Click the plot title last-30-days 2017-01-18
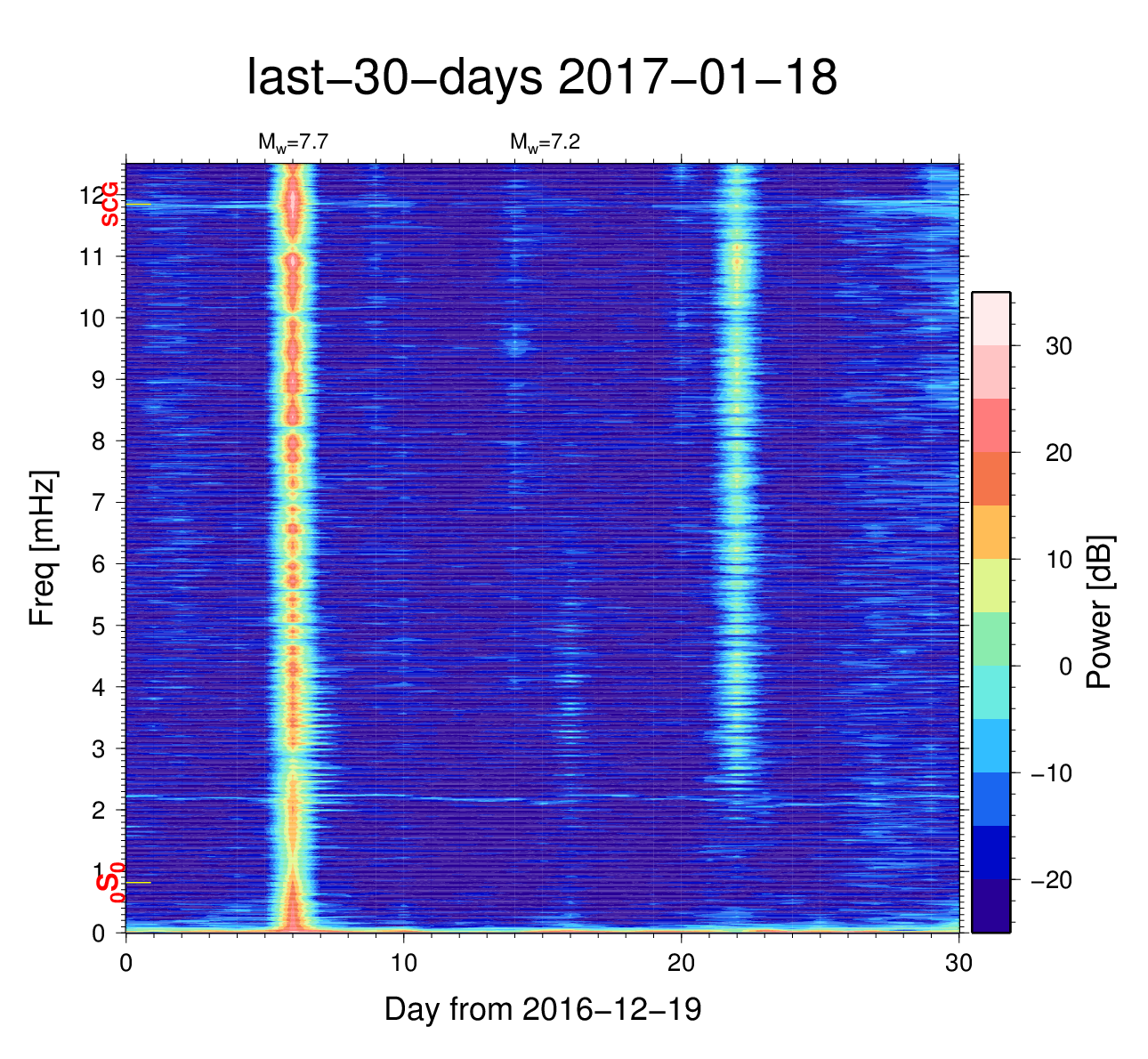Screen dimensions: 1148x1059 (541, 78)
